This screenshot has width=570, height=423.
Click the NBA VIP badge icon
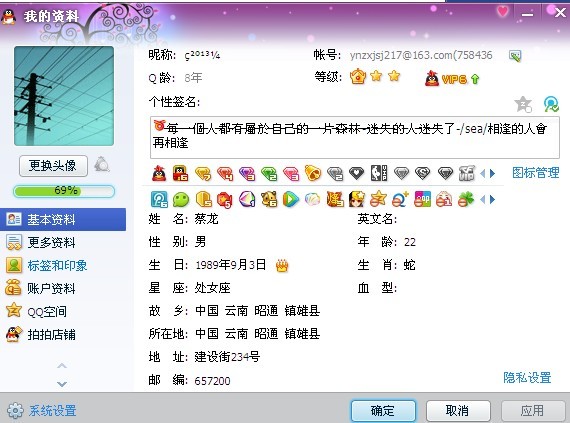pos(379,173)
